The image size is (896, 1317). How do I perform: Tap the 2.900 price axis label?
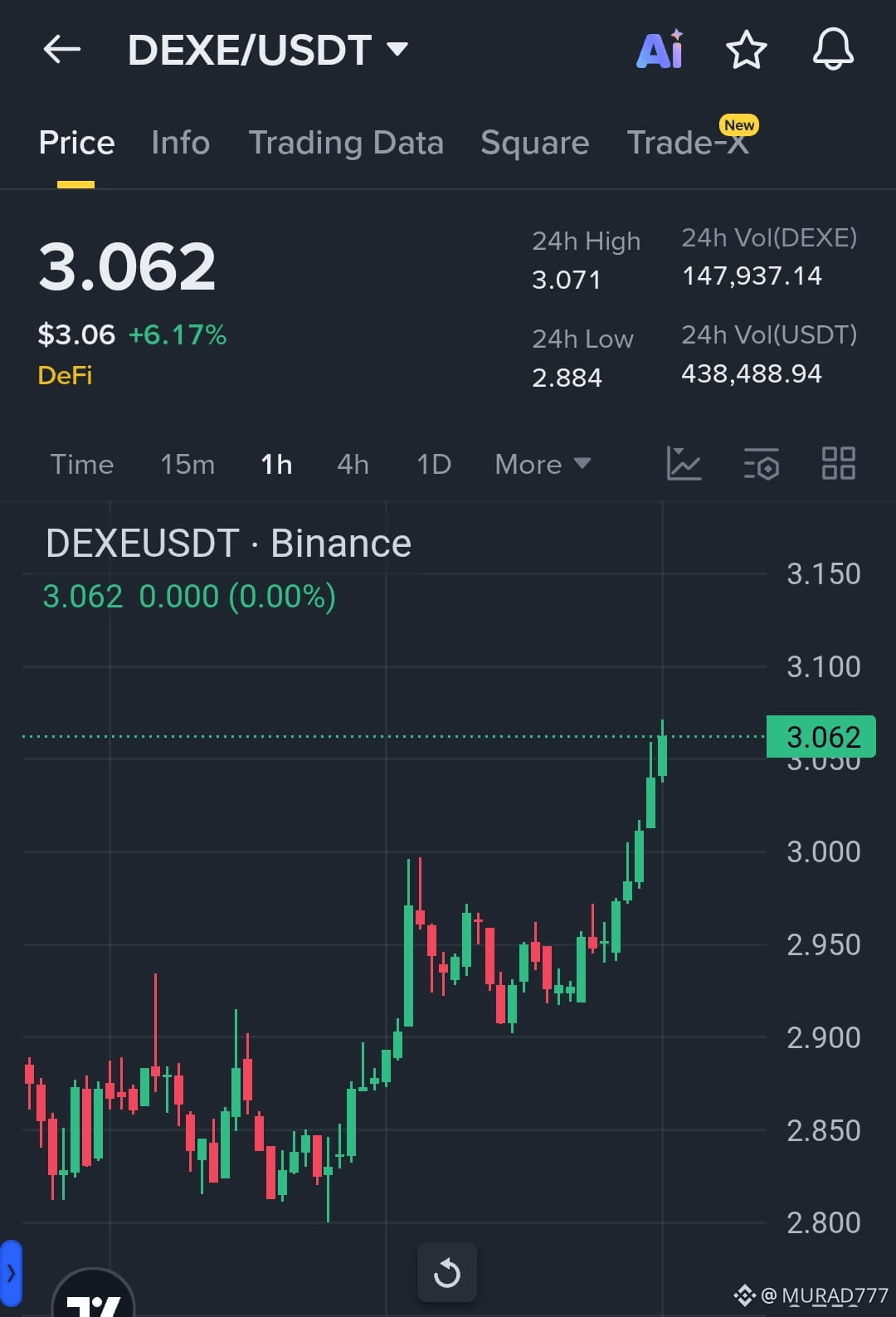point(824,1037)
